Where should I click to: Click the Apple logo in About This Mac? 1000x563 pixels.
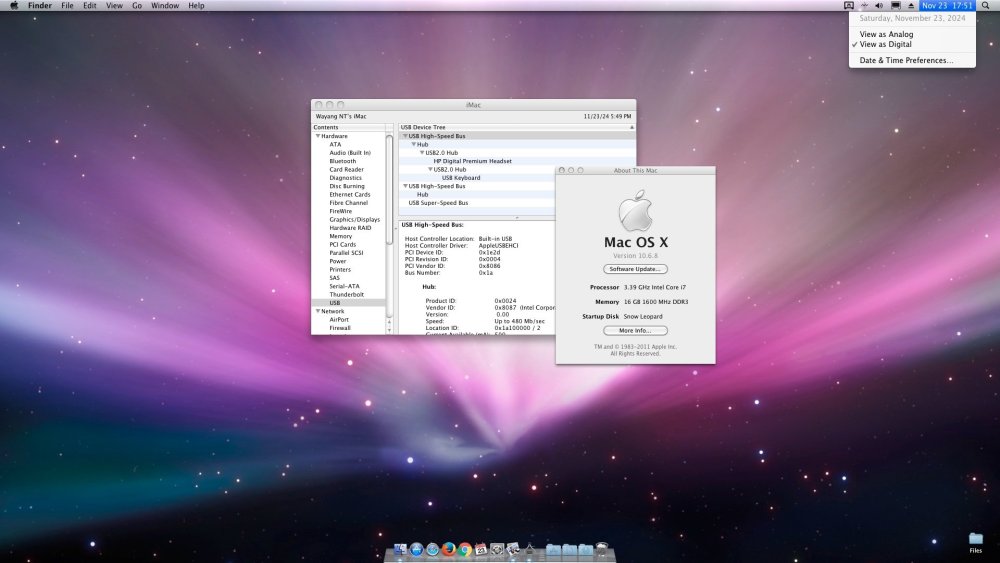point(635,210)
